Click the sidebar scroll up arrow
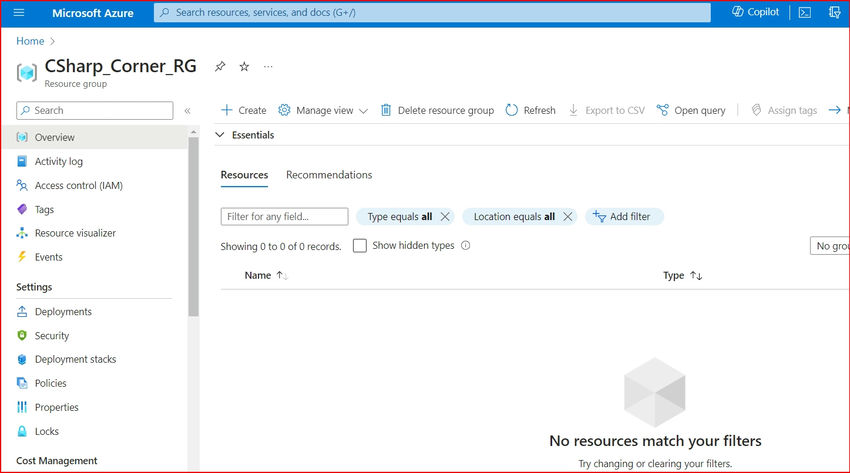 pyautogui.click(x=194, y=132)
